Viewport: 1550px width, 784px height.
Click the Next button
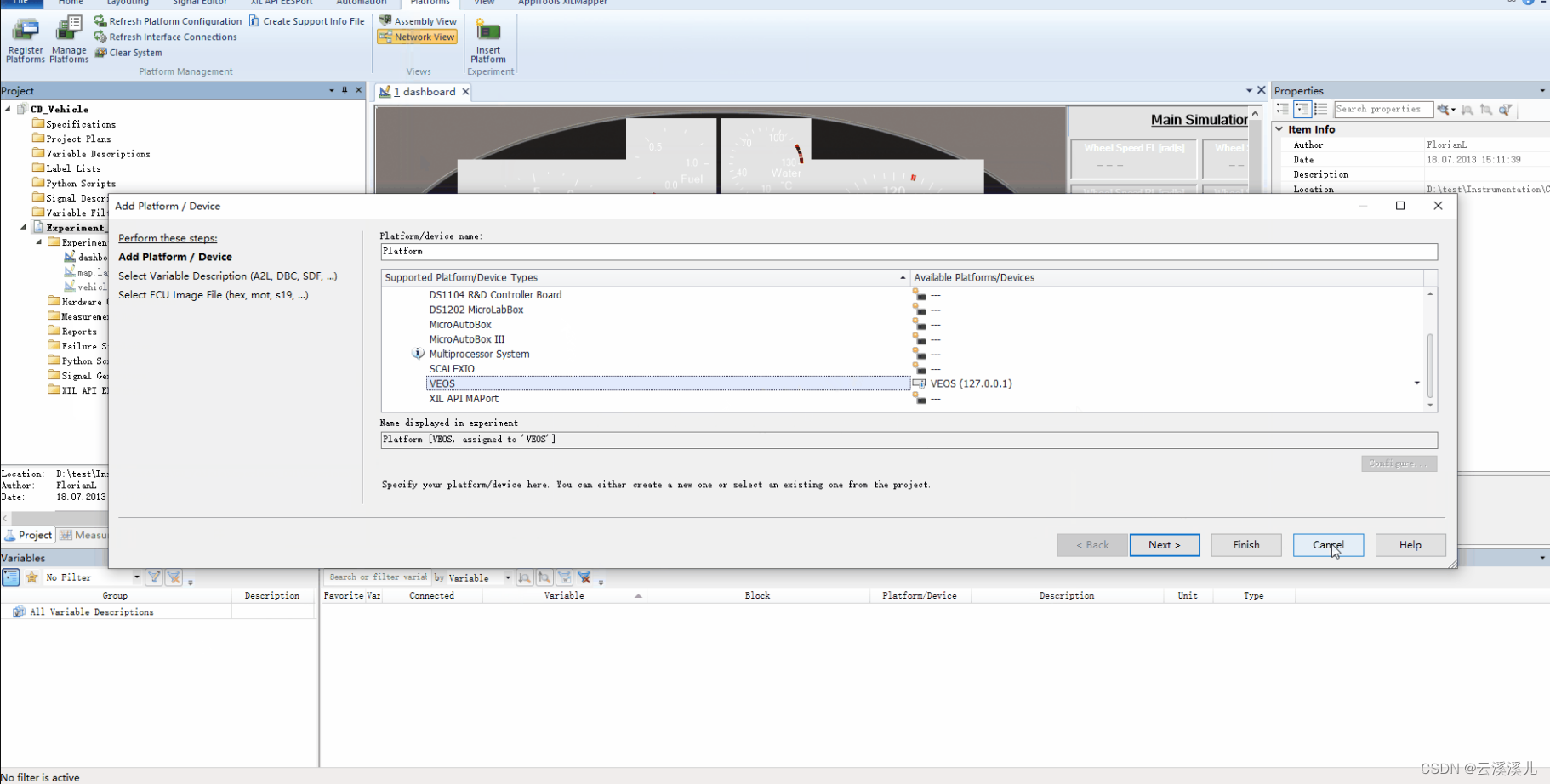[1165, 545]
